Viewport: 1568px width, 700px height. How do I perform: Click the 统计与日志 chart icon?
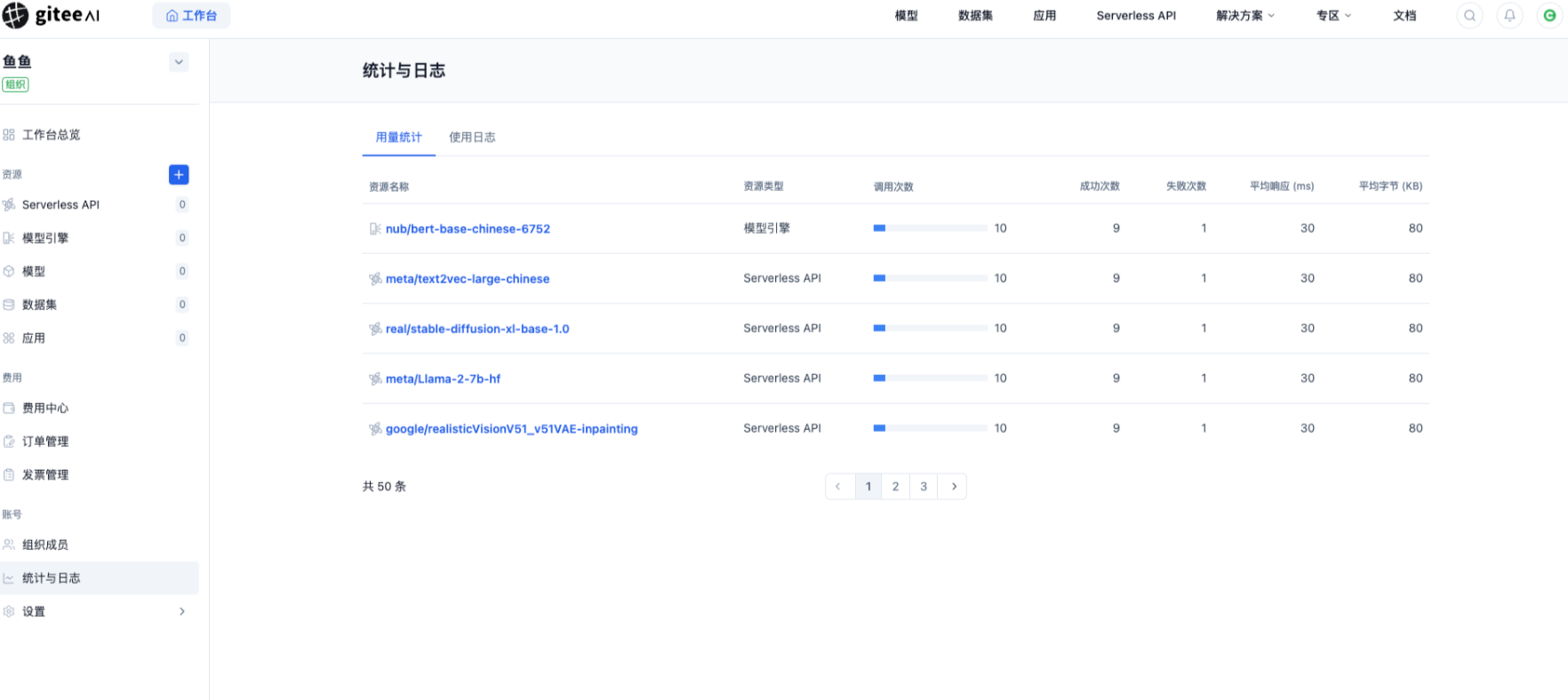pos(9,578)
